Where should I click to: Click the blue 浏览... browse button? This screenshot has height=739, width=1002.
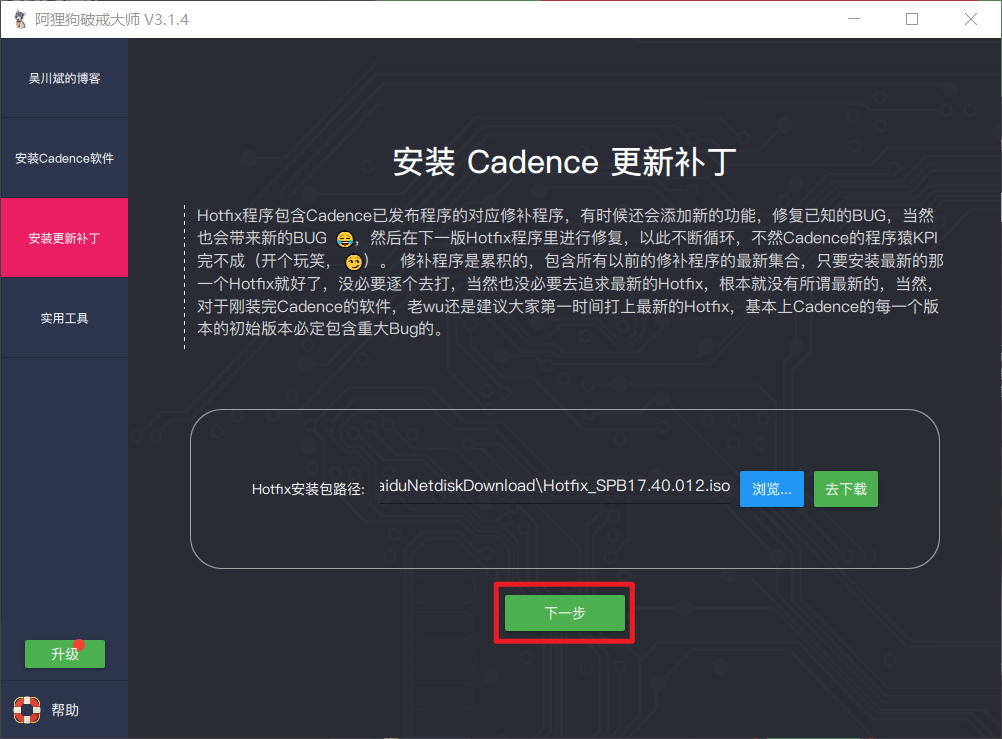771,490
